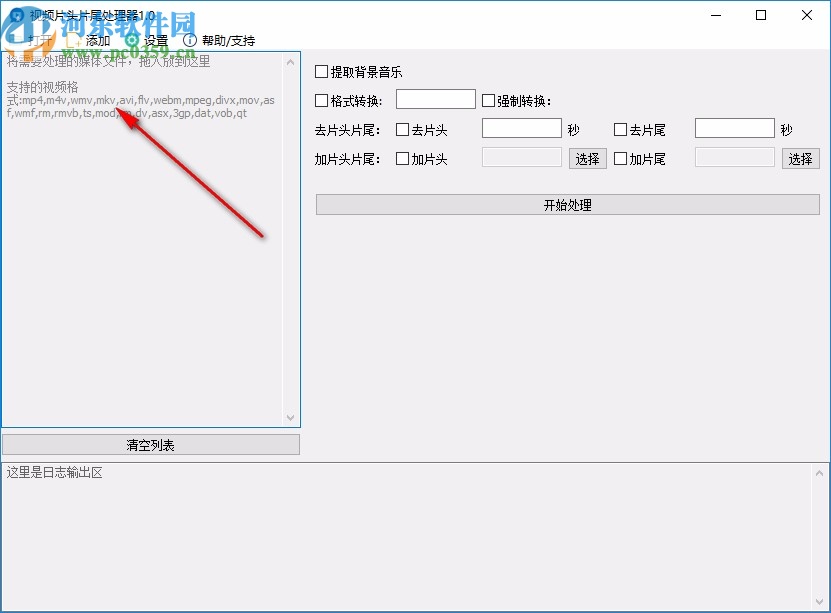Click the 添加 file icon
This screenshot has width=831, height=613.
pos(74,40)
